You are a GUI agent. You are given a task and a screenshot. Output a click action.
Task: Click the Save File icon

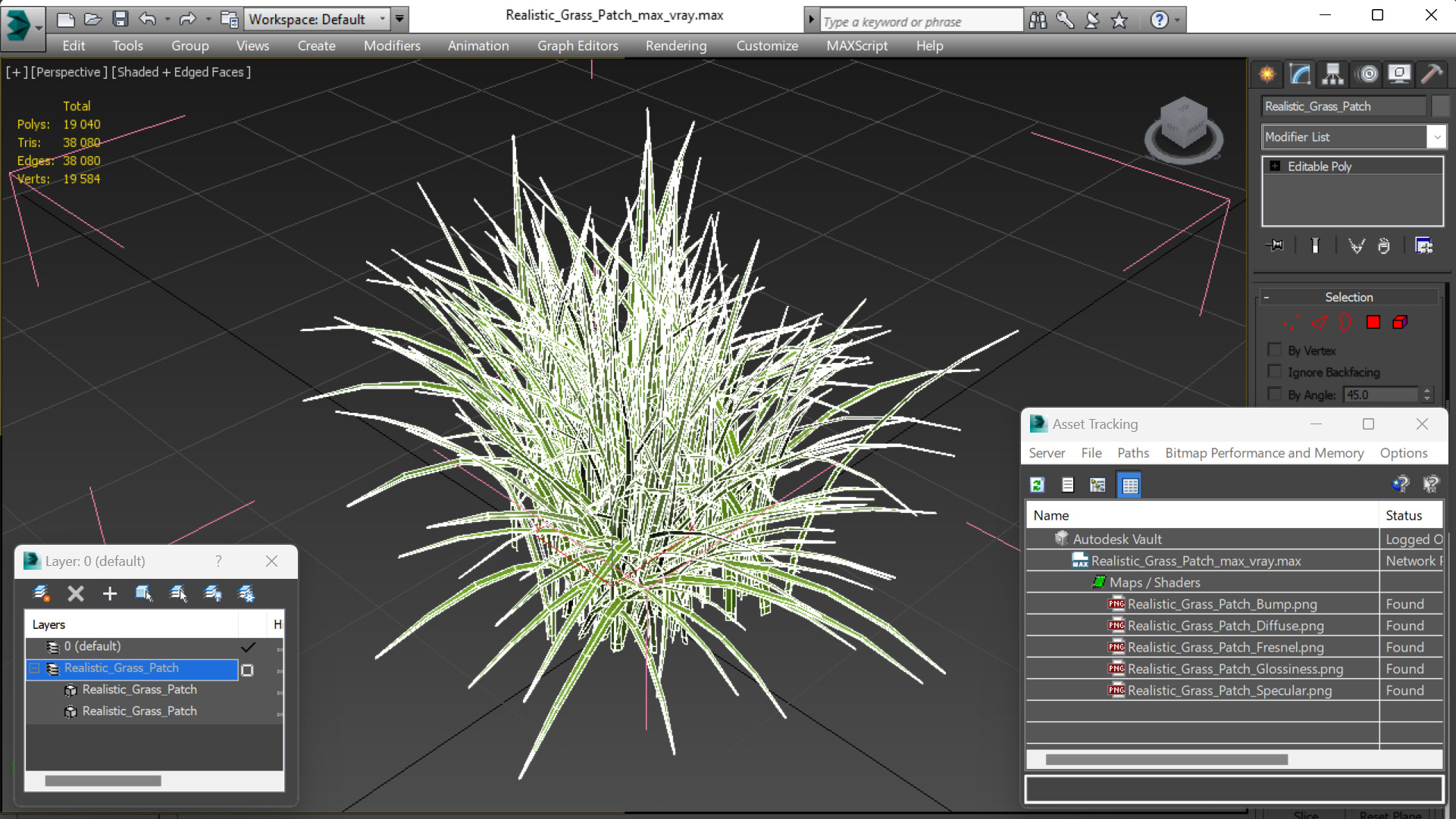point(120,19)
